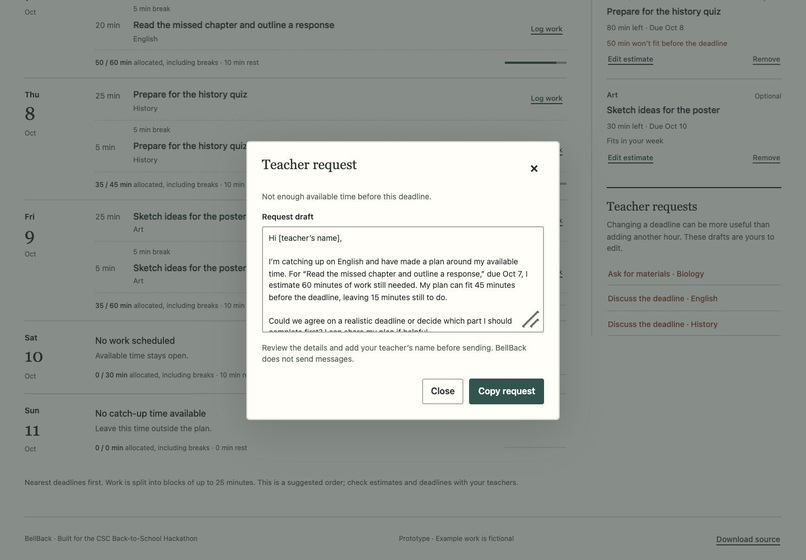Log work for Read the missed chapter

546,29
